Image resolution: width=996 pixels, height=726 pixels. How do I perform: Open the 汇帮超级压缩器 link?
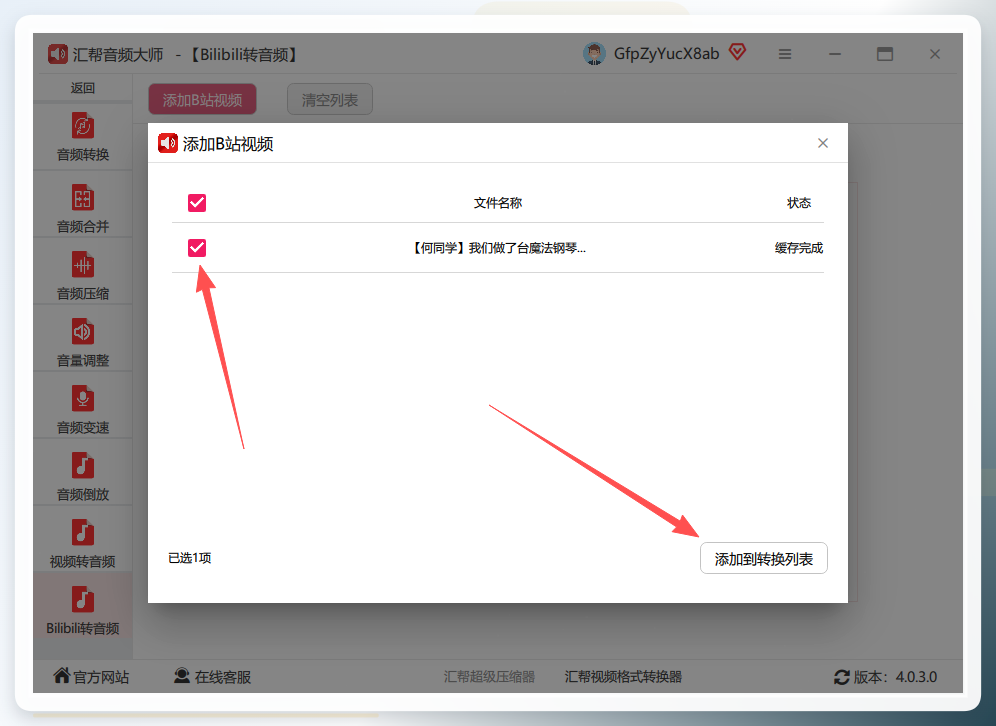pyautogui.click(x=489, y=677)
